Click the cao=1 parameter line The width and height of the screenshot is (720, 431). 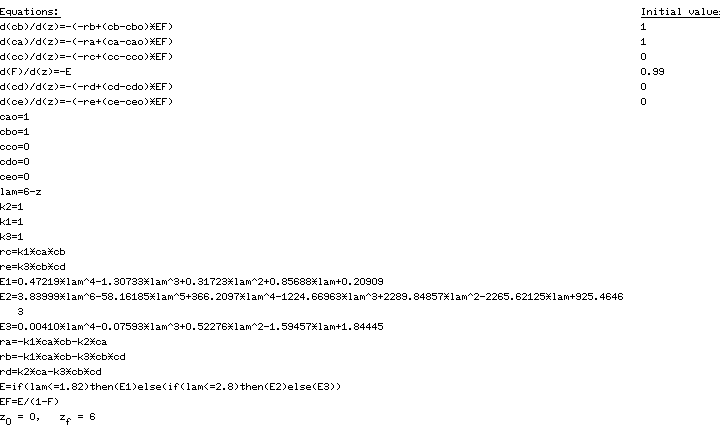click(x=15, y=117)
